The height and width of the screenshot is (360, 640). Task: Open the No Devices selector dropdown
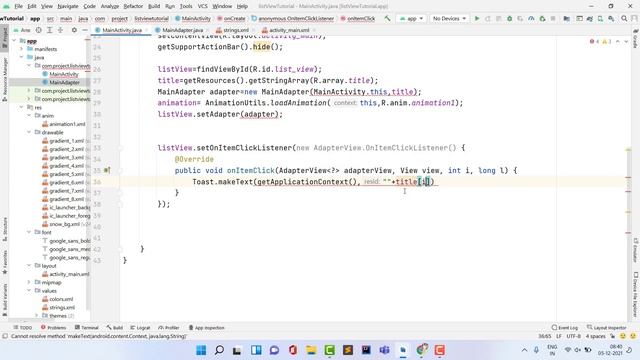point(449,18)
